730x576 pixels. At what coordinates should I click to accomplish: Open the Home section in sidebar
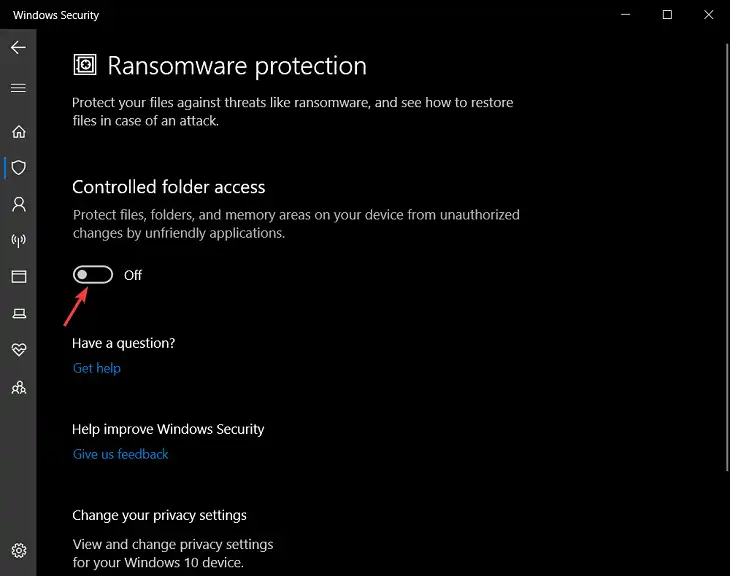click(19, 132)
